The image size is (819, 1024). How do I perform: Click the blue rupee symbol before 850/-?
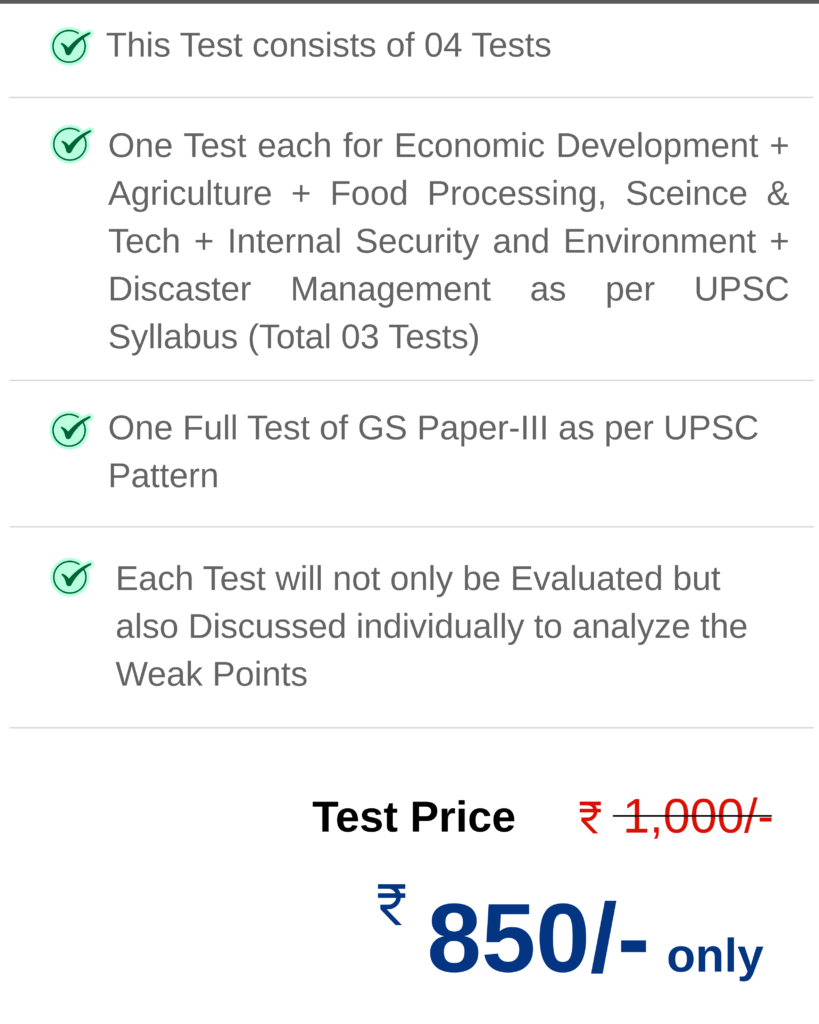(391, 904)
